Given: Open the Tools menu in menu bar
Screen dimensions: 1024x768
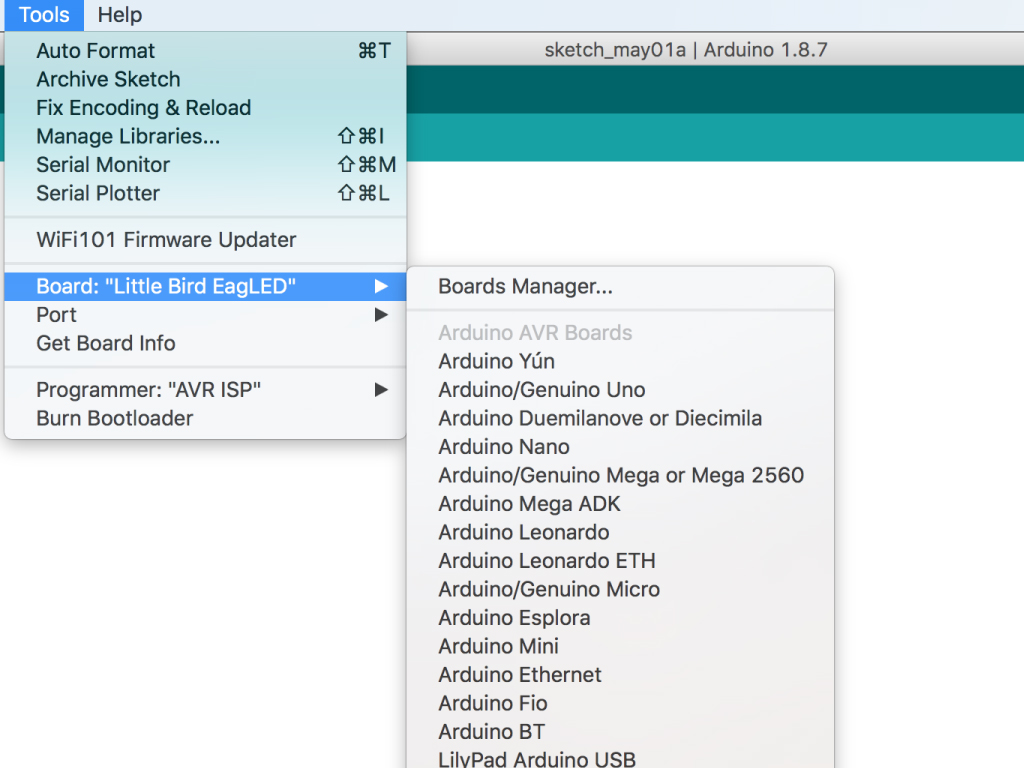Looking at the screenshot, I should pos(44,14).
